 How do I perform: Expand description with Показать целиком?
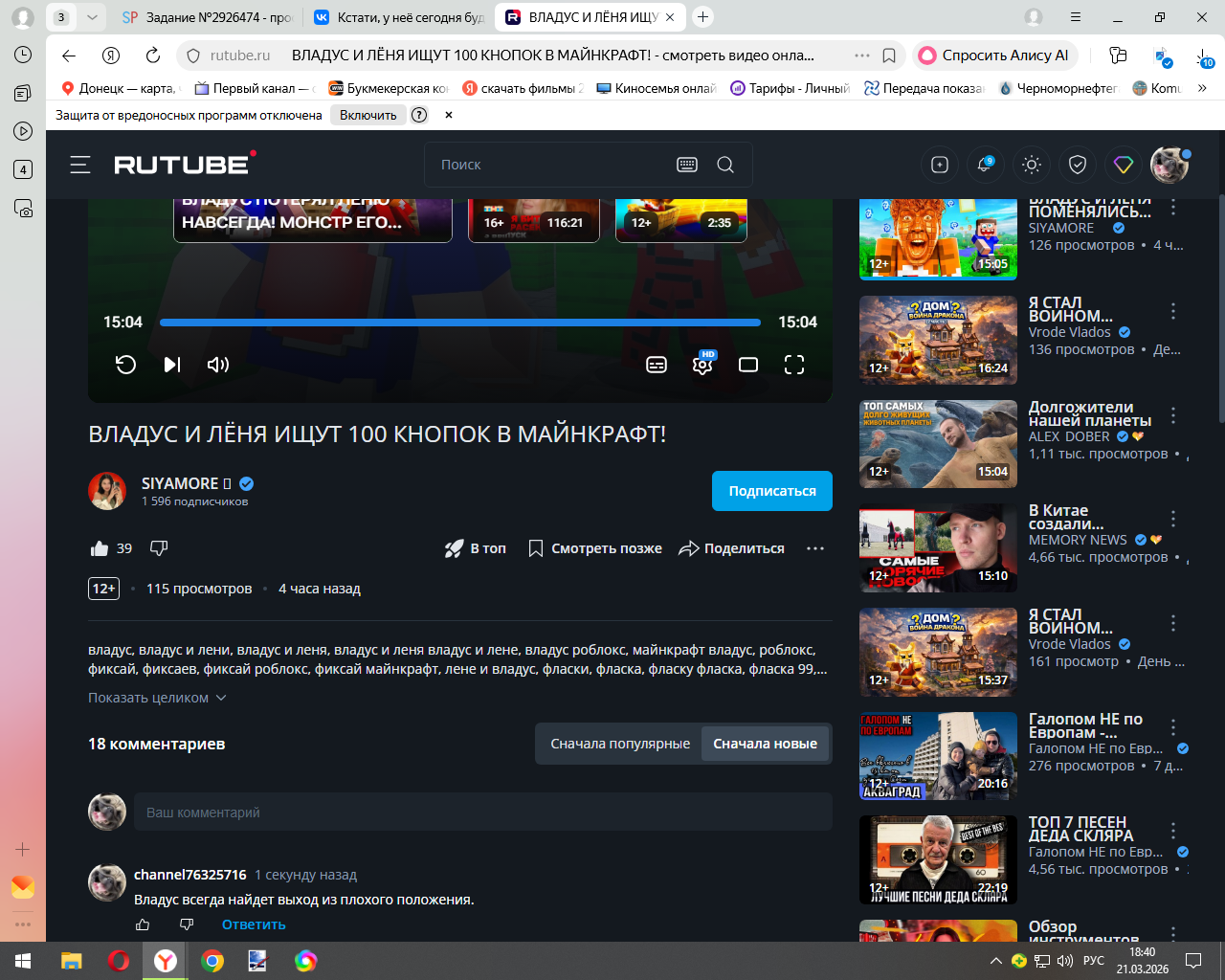pyautogui.click(x=157, y=698)
